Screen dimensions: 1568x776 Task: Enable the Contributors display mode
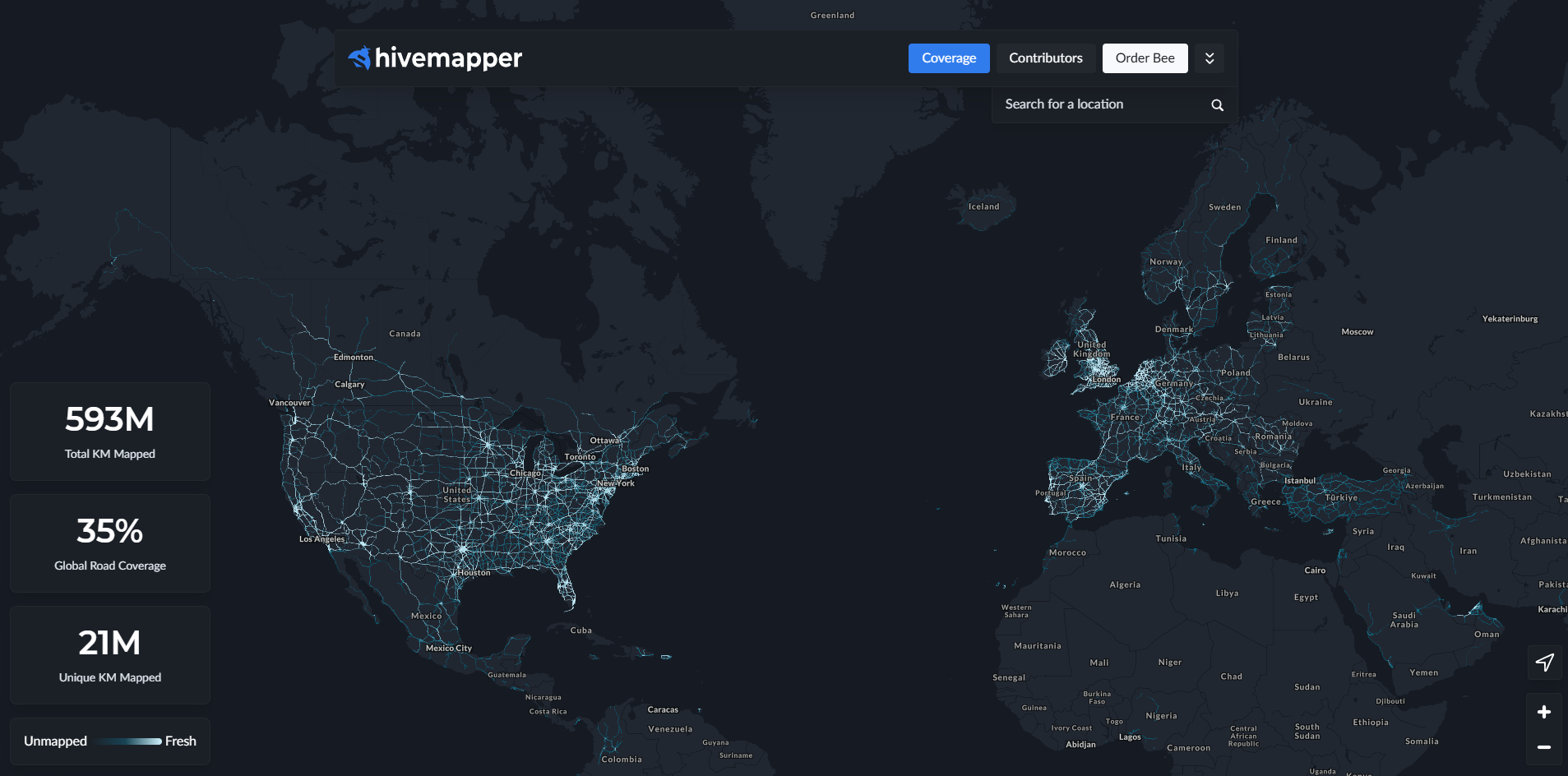1045,58
